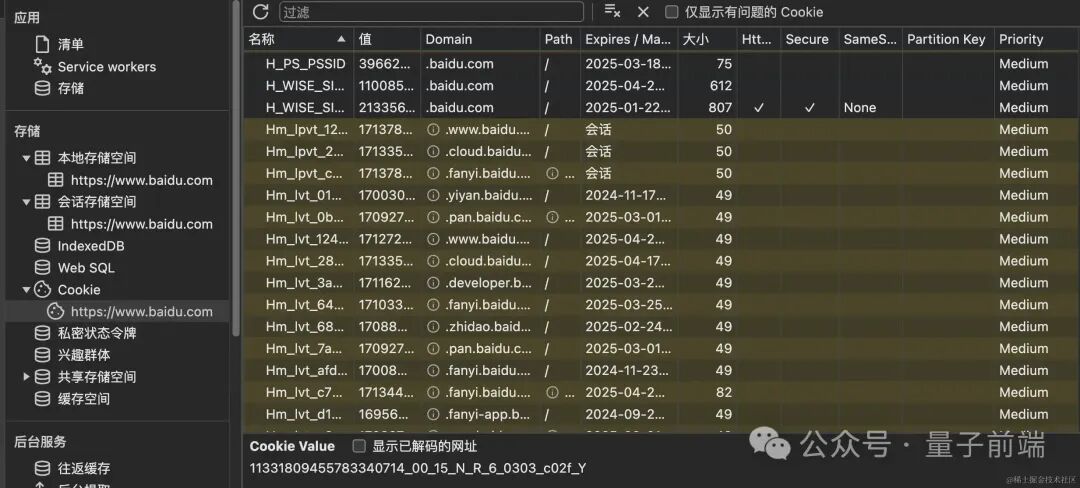This screenshot has width=1080, height=488.
Task: Collapse the session storage tree node
Action: [26, 202]
